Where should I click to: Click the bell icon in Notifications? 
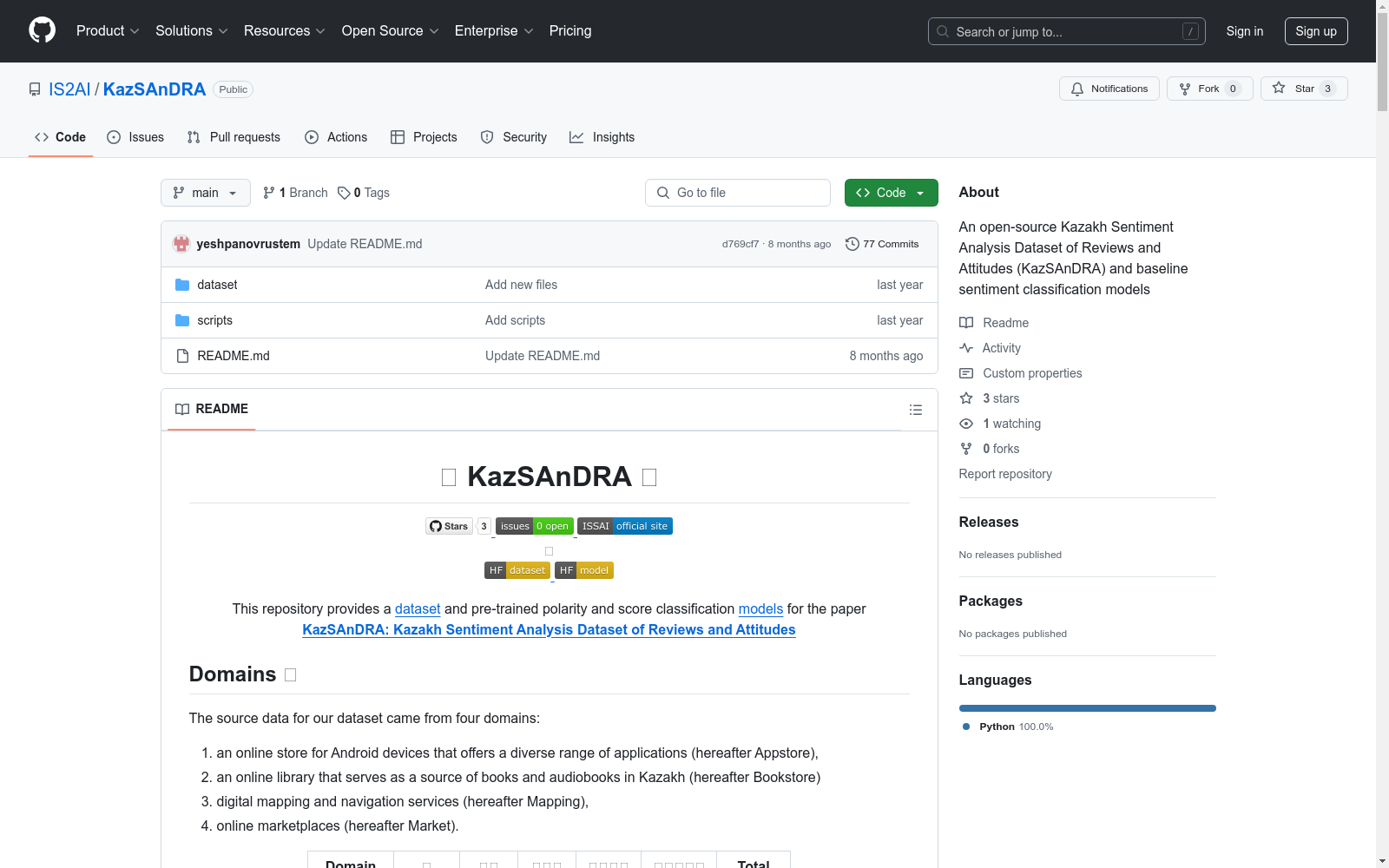(1077, 89)
